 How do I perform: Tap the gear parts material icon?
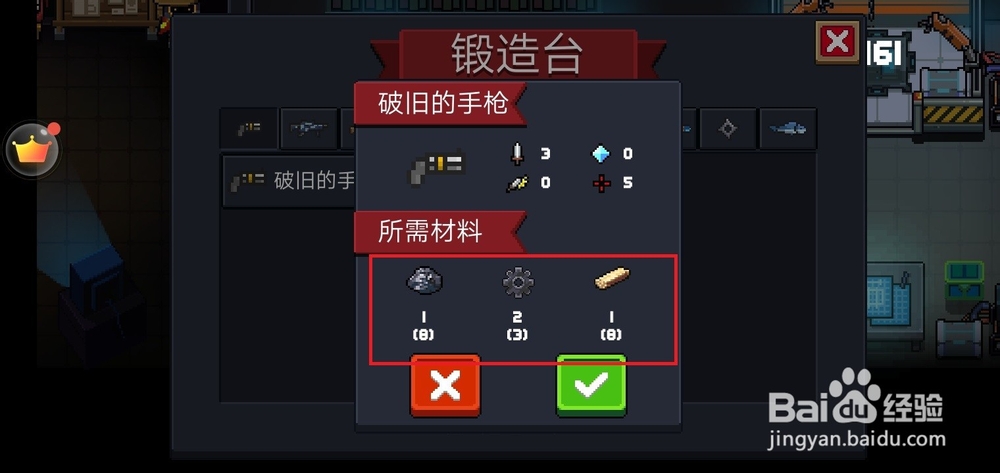tap(517, 281)
